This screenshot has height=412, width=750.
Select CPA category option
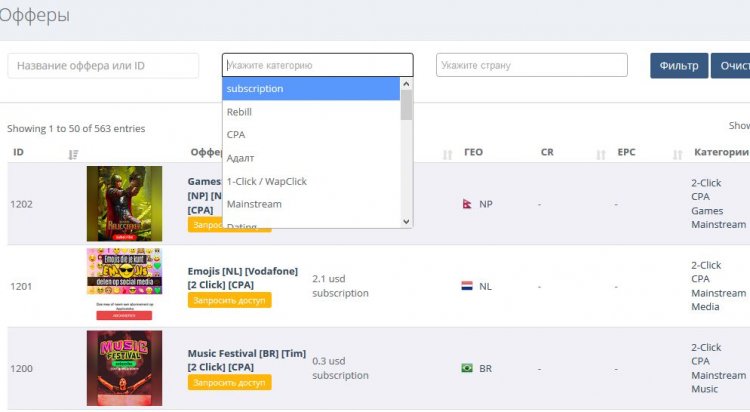[311, 134]
